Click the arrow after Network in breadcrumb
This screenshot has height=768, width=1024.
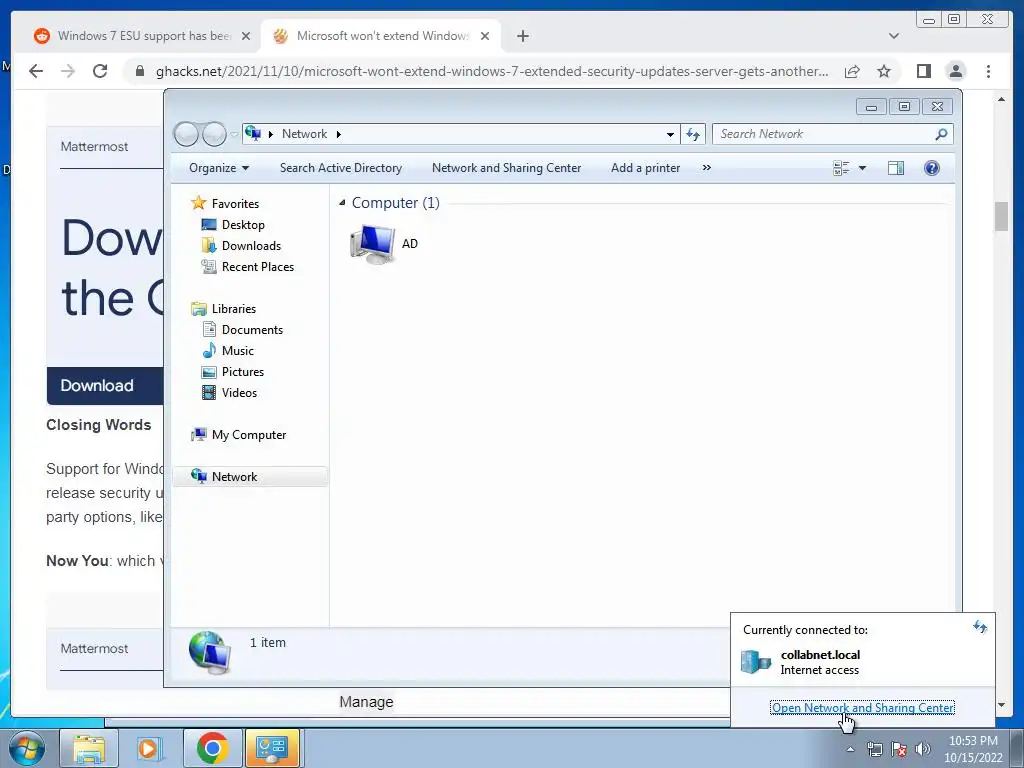click(x=338, y=135)
